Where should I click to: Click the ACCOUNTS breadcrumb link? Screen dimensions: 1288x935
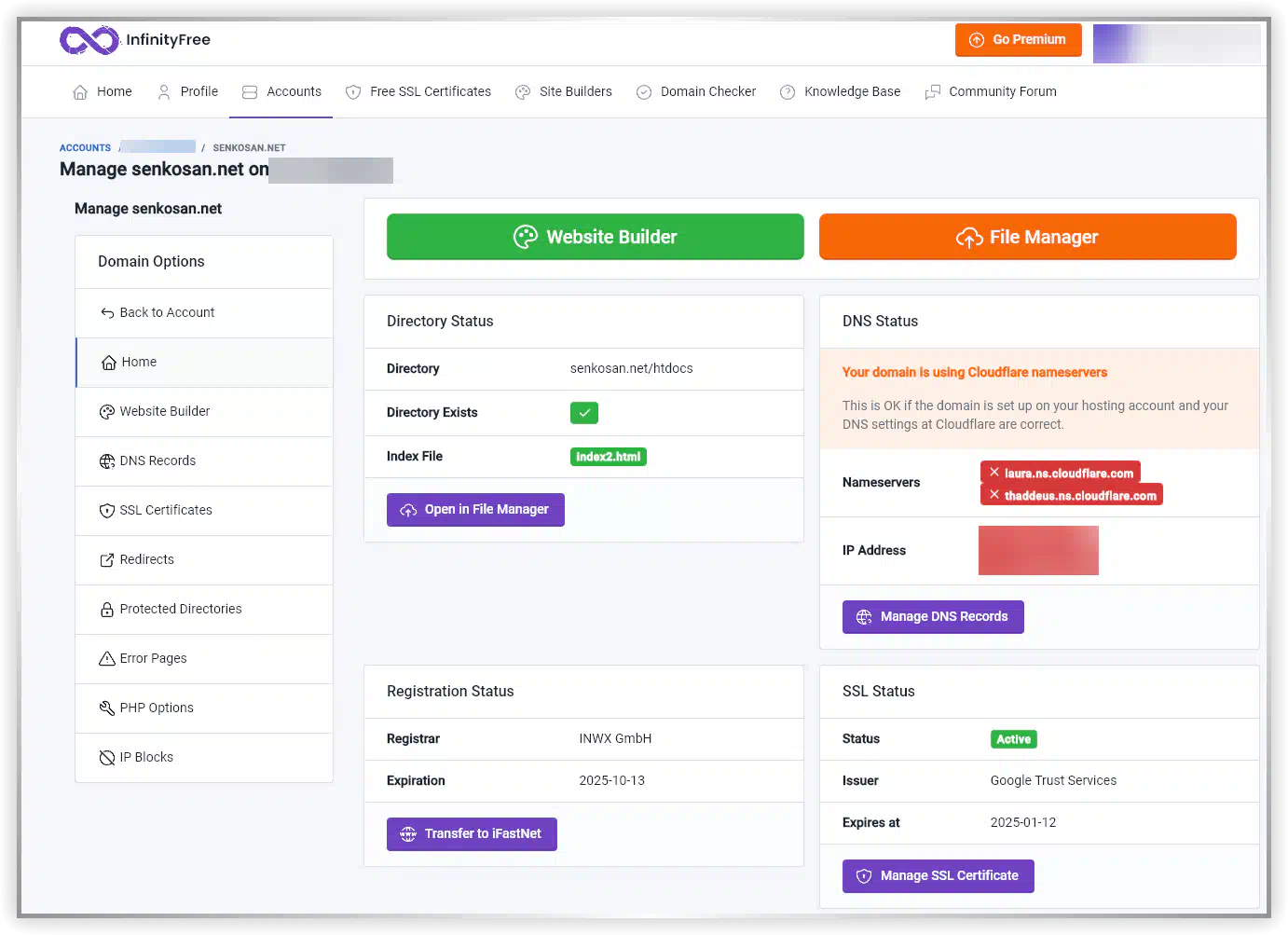[85, 148]
